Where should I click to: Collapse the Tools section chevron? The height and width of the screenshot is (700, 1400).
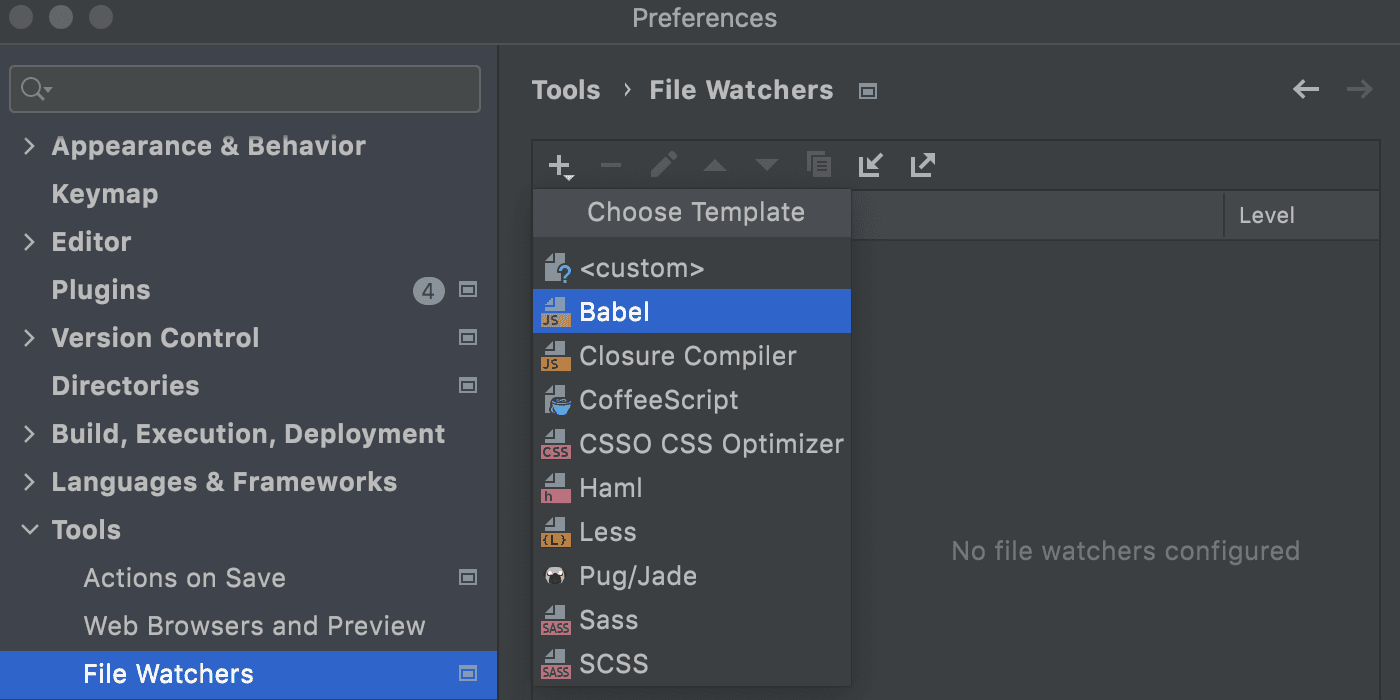(30, 530)
